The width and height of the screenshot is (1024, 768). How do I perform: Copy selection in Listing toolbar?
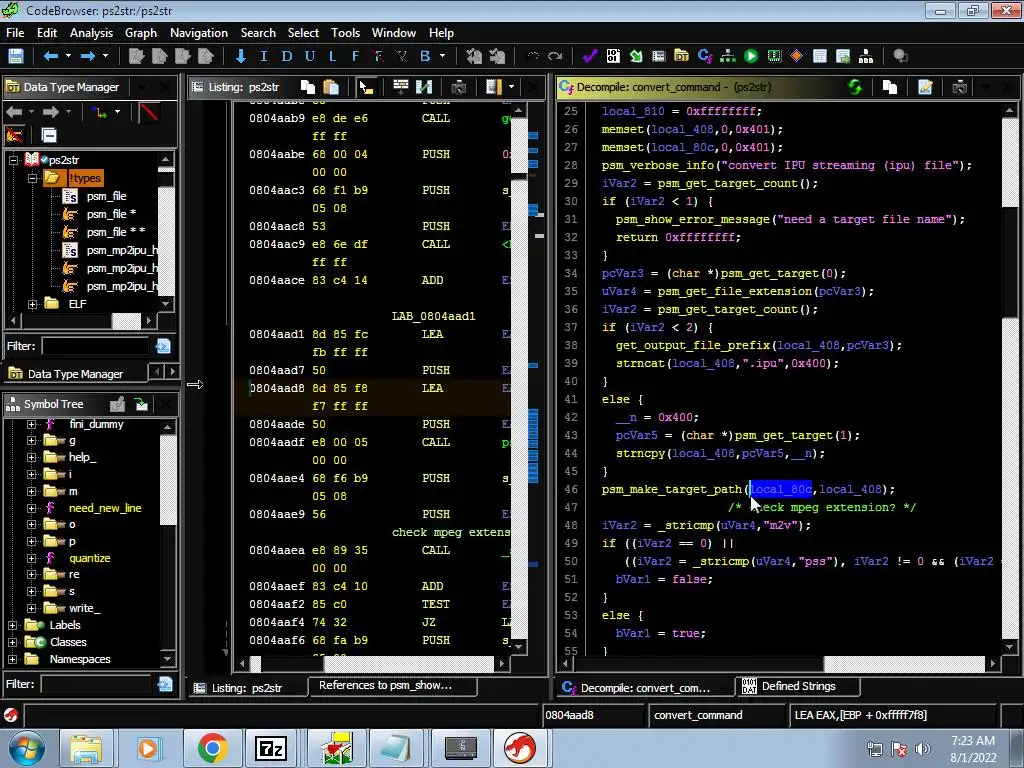tap(308, 87)
